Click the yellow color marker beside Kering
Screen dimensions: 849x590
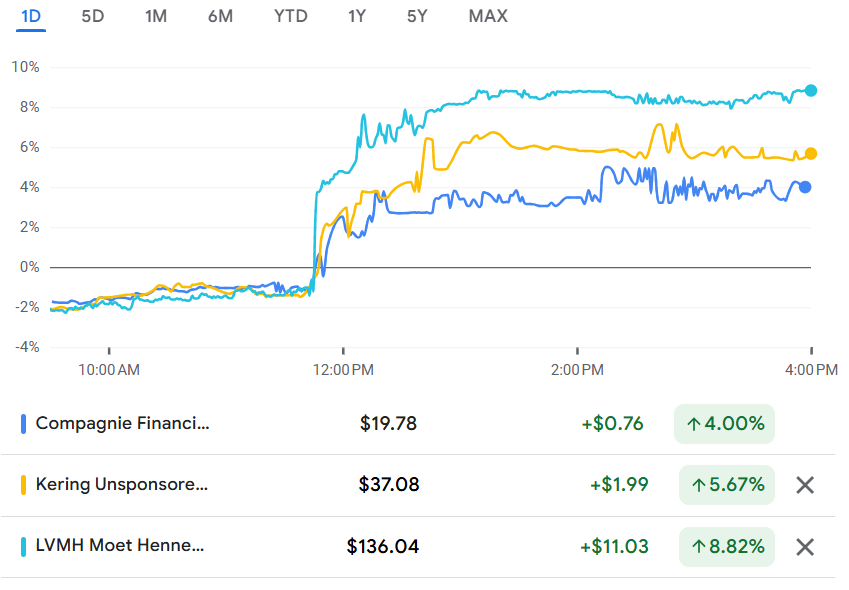pos(23,485)
